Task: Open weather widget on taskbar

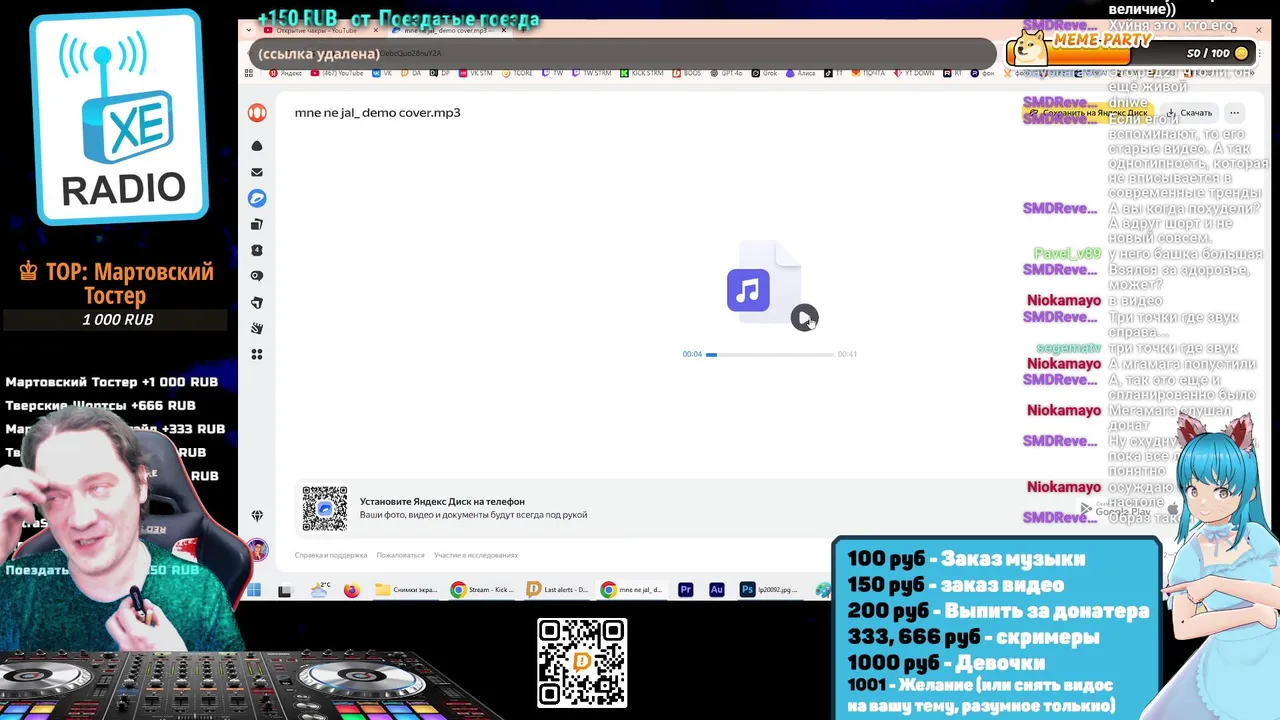Action: tap(320, 590)
